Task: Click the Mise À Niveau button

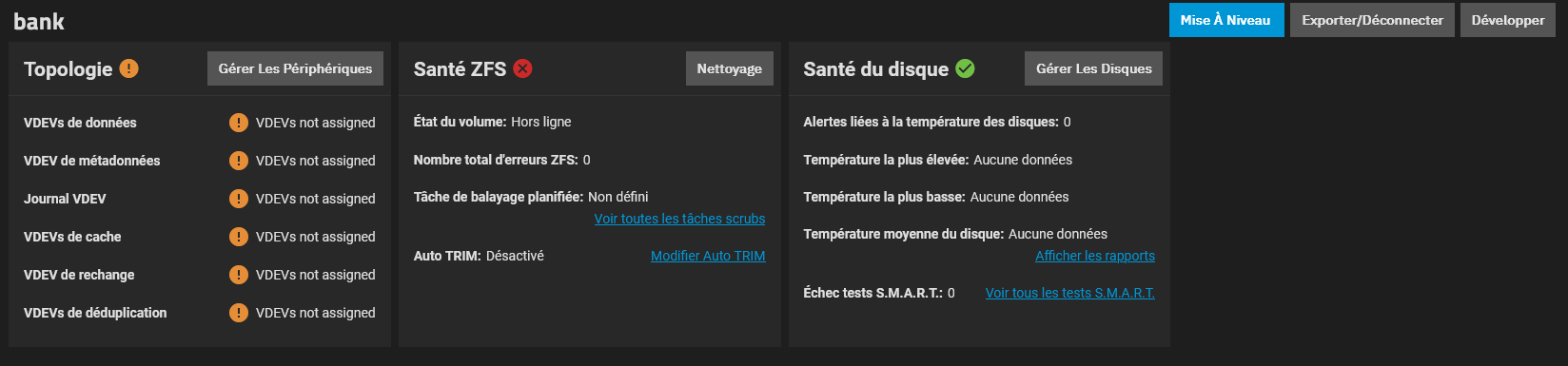Action: [1225, 20]
